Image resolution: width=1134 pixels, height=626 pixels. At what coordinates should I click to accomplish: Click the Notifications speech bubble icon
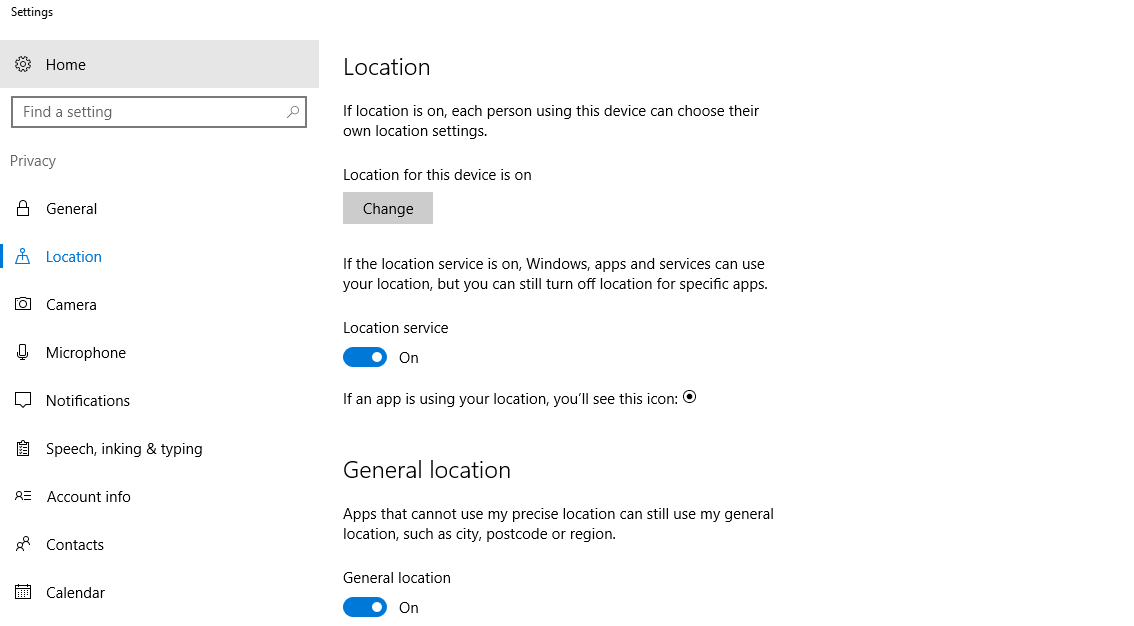pyautogui.click(x=23, y=400)
